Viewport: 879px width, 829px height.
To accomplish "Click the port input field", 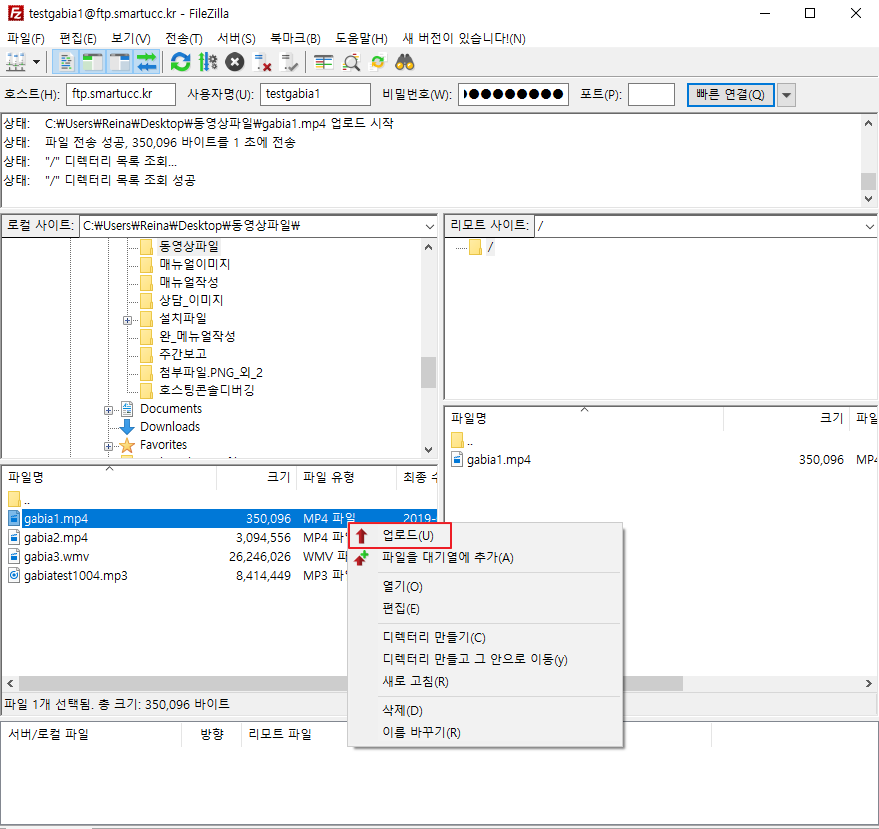I will pyautogui.click(x=651, y=94).
